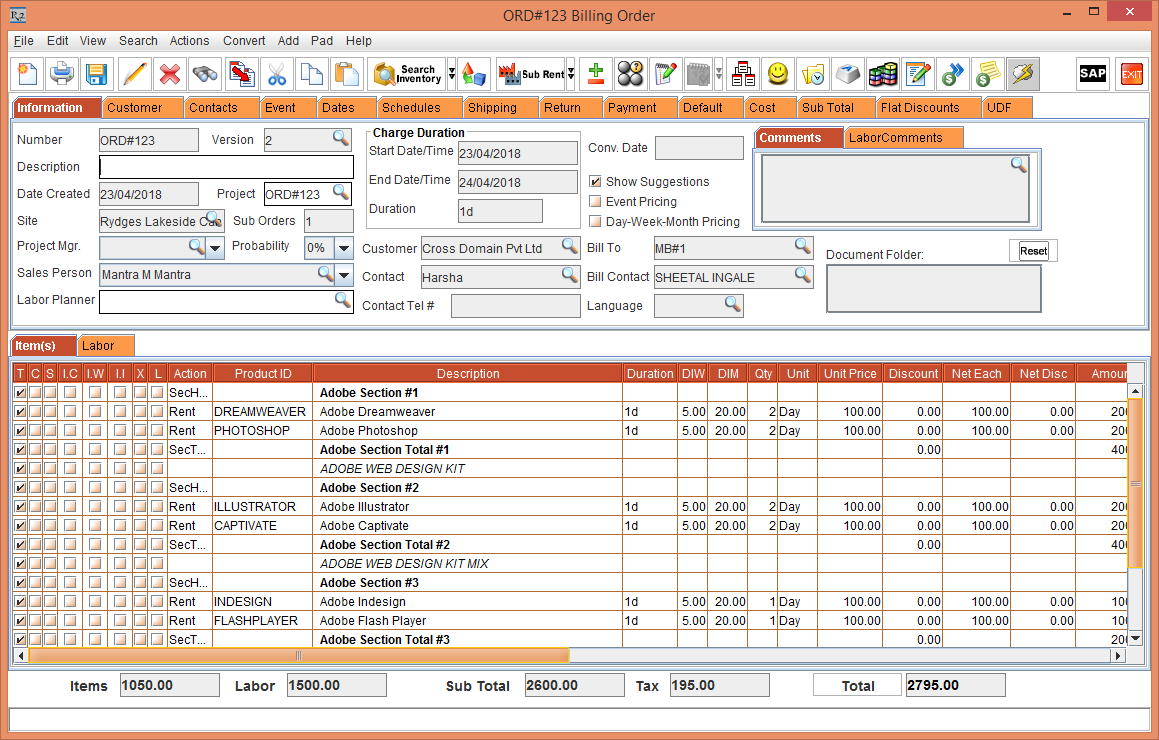The image size is (1159, 740).
Task: Click the floppy disk save icon
Action: [x=96, y=74]
